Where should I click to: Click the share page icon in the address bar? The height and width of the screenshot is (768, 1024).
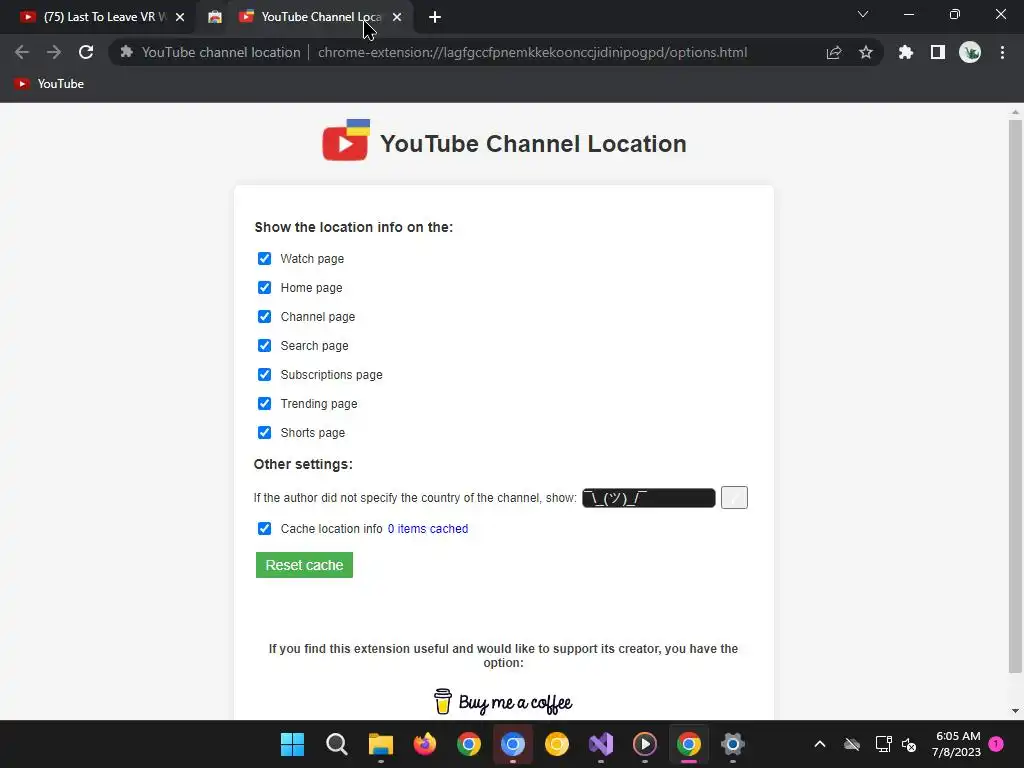tap(834, 52)
